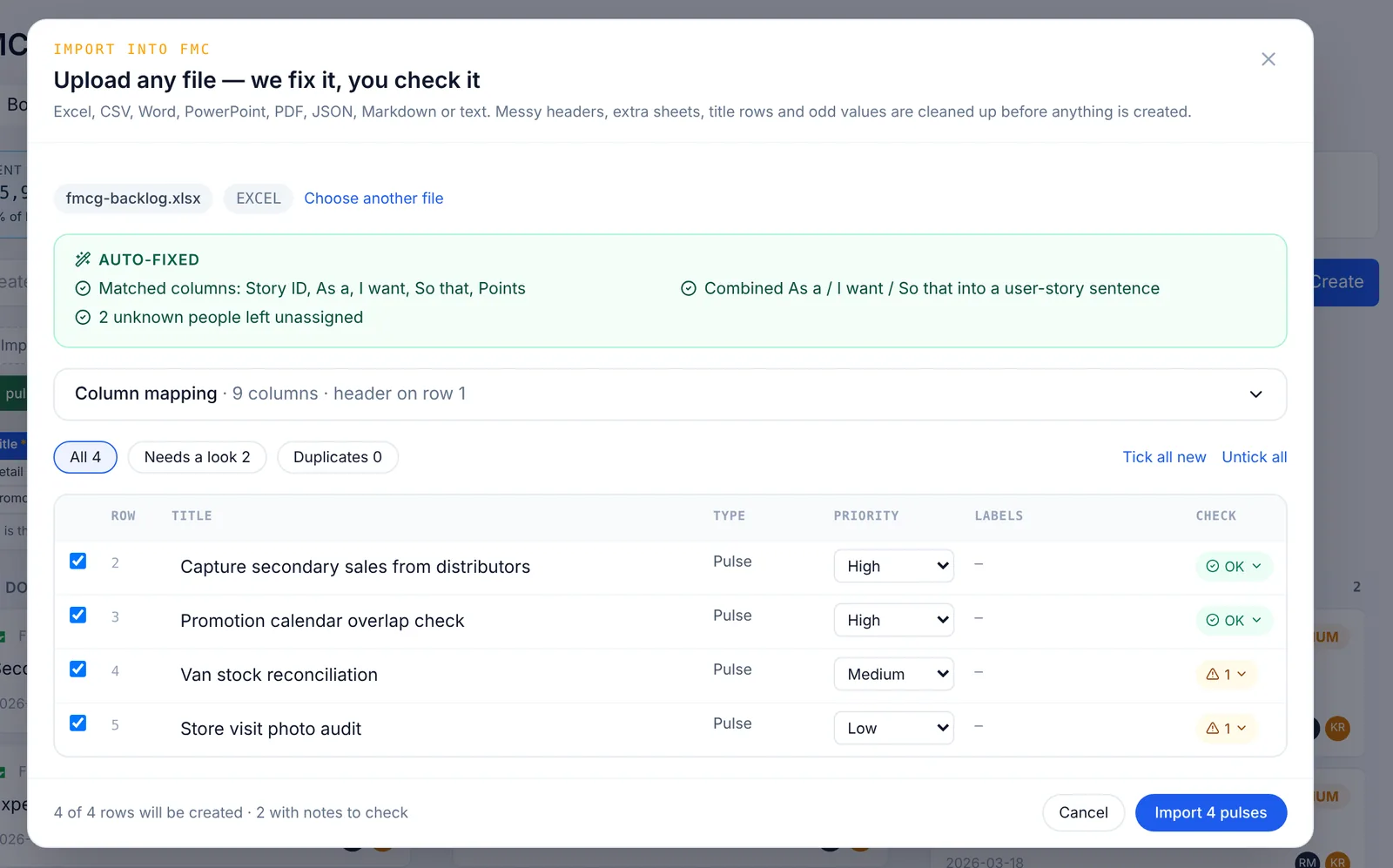Click the unknown people unassigned checkmark icon

[83, 318]
